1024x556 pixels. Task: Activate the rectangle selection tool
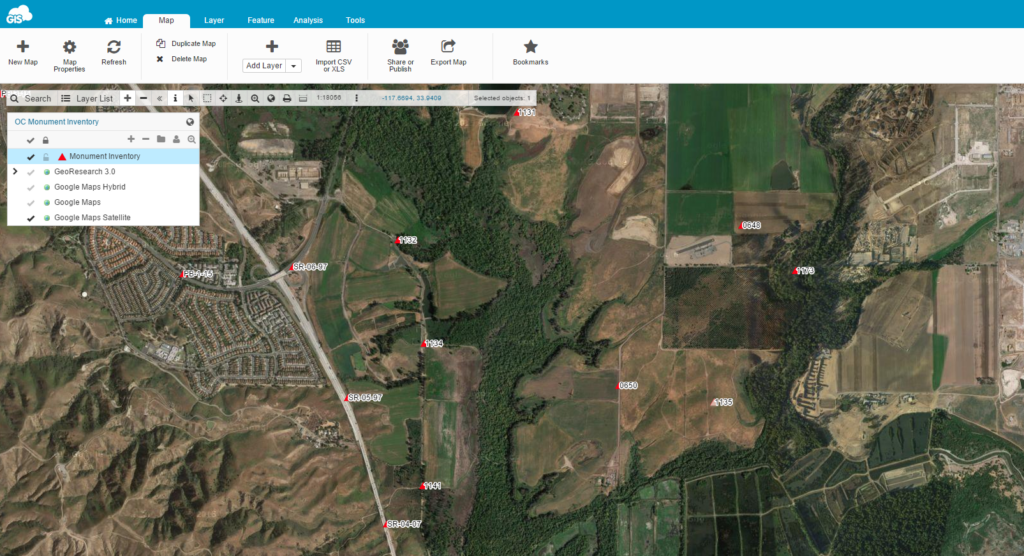click(207, 98)
